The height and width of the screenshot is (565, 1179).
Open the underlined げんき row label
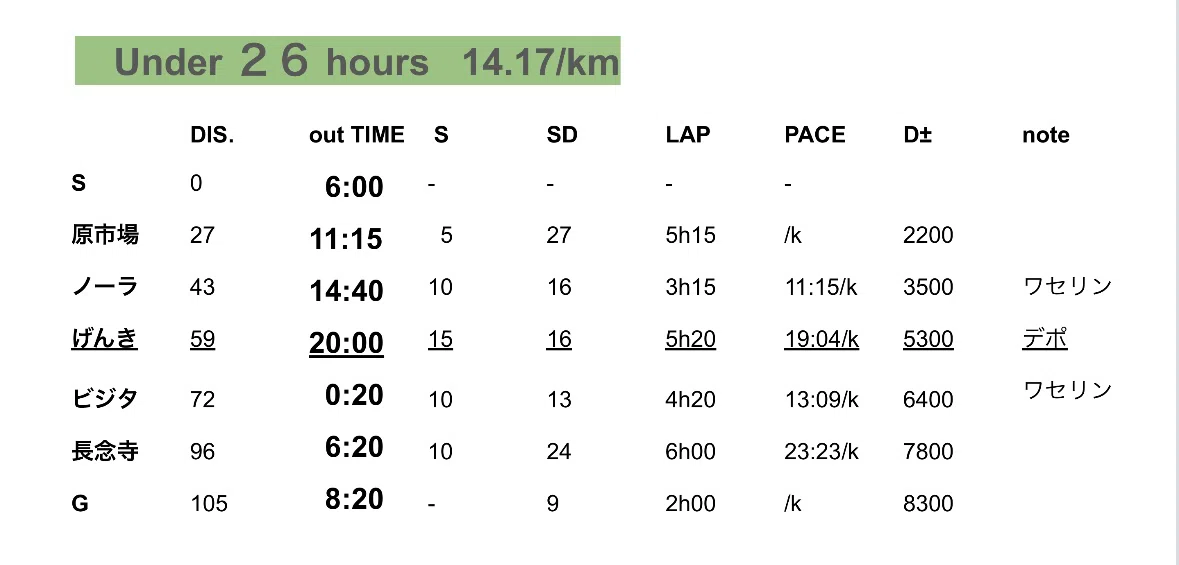click(105, 339)
